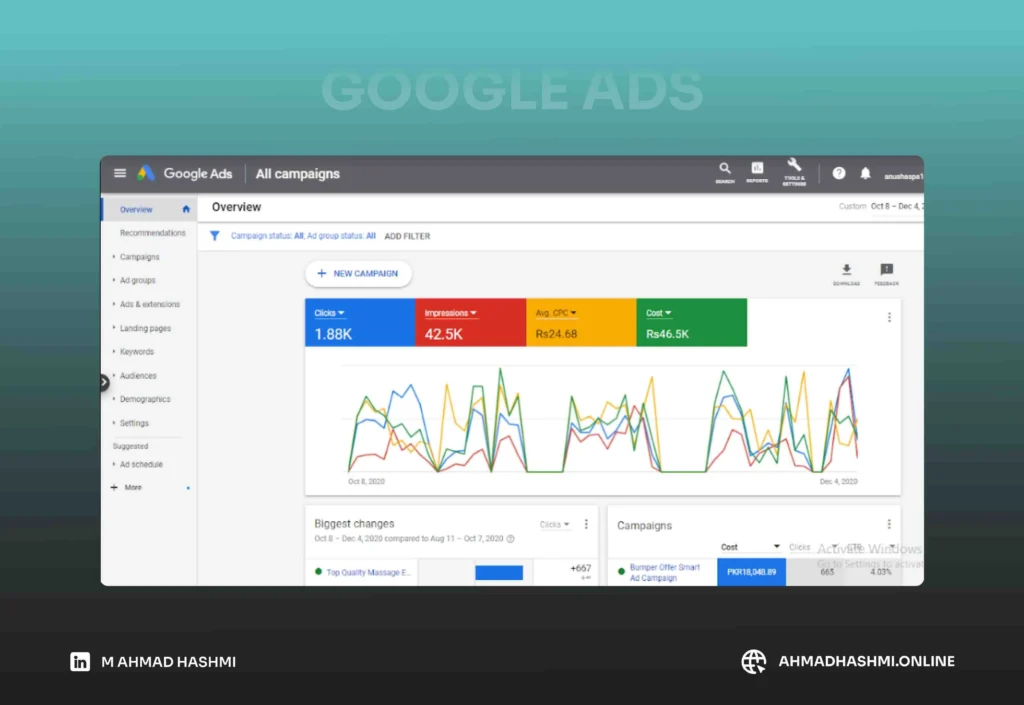Click the Download icon
The height and width of the screenshot is (705, 1024).
(x=846, y=270)
